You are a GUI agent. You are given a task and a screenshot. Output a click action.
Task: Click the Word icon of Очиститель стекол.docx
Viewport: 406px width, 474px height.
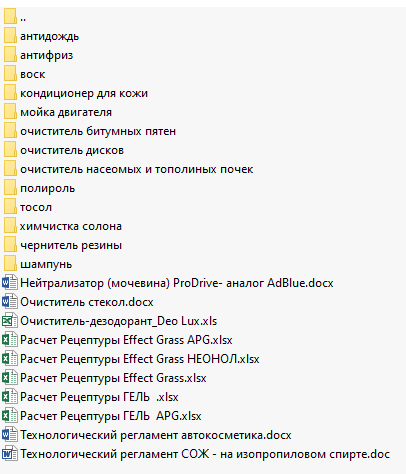(x=10, y=302)
